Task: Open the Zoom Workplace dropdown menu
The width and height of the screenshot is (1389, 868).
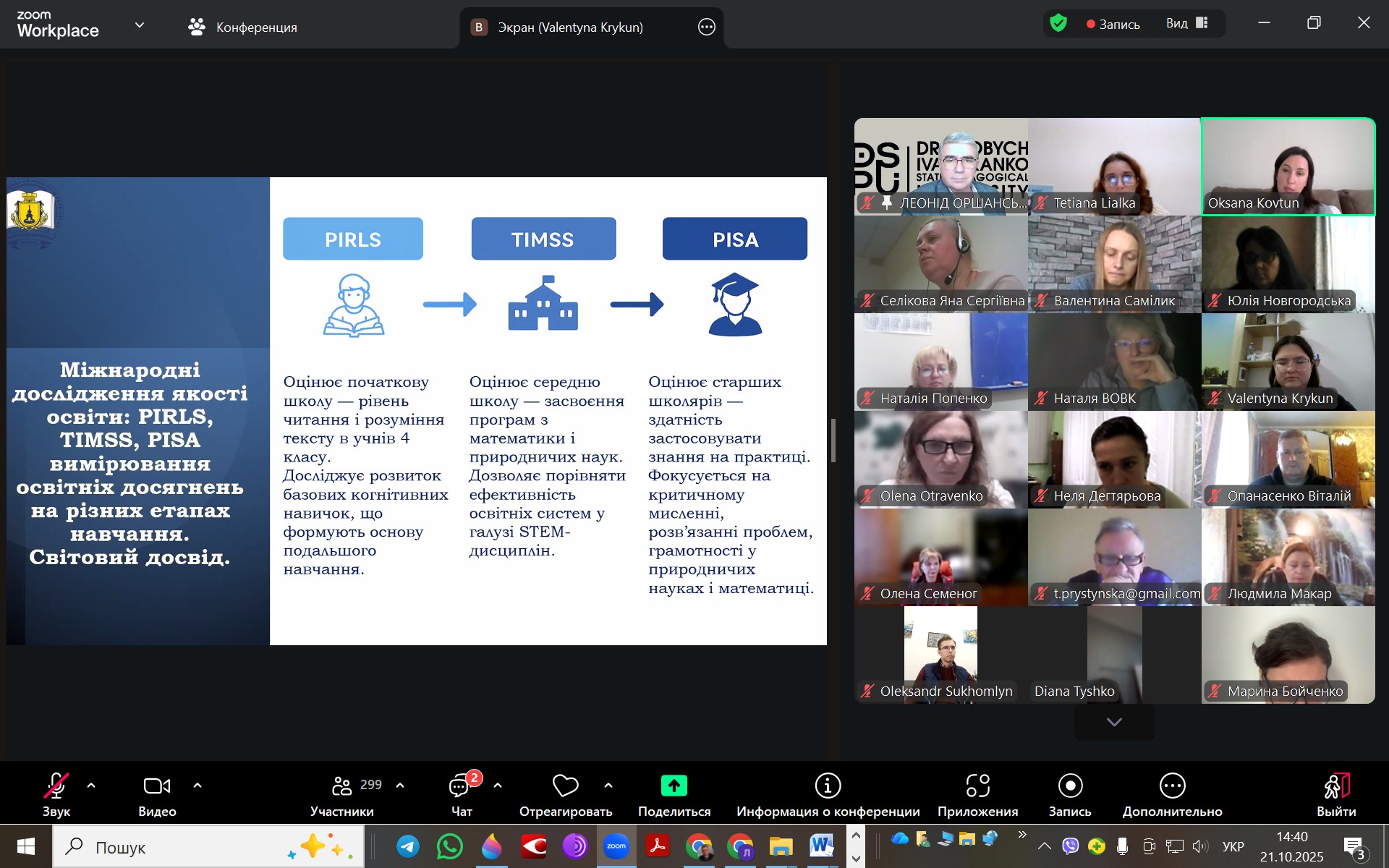Action: [140, 25]
